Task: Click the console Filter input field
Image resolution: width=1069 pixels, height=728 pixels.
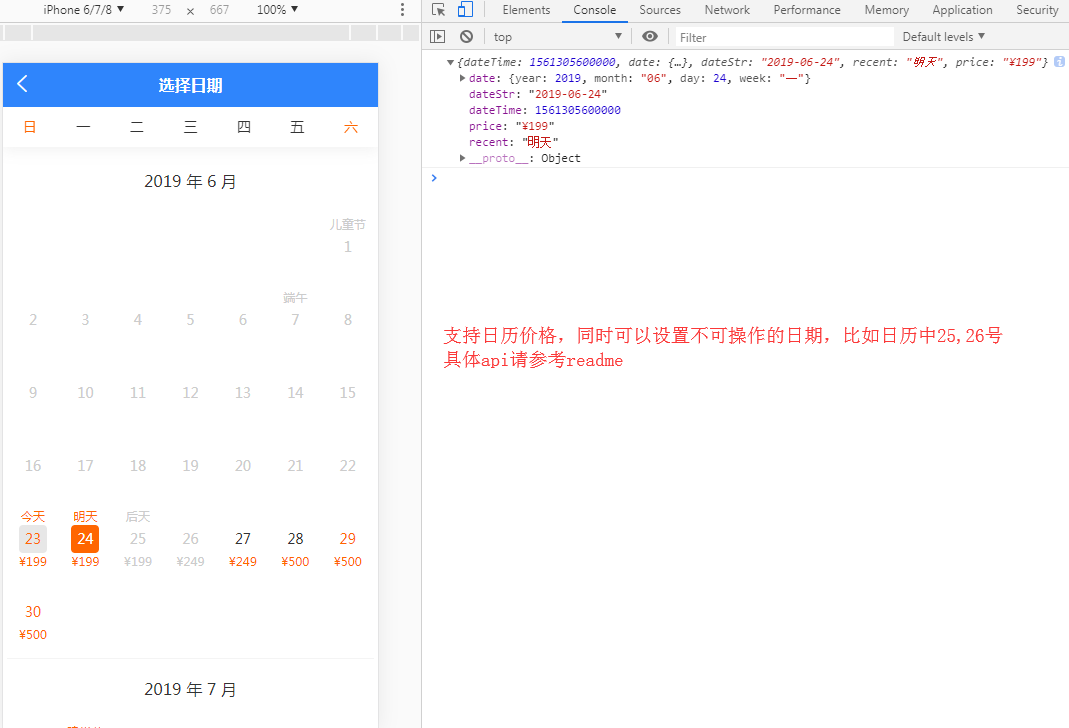Action: tap(782, 37)
